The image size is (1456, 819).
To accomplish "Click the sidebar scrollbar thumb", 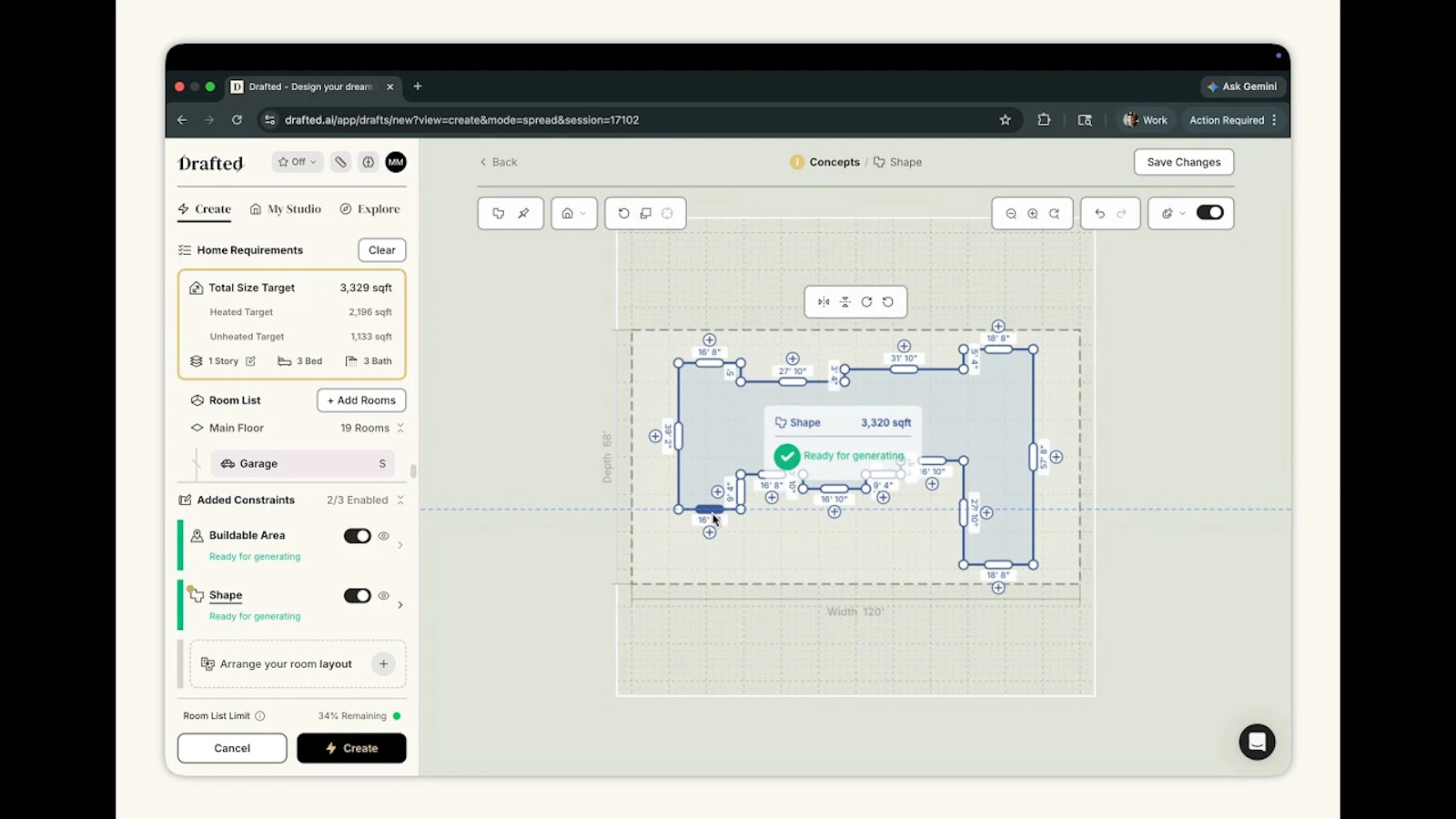I will 413,470.
